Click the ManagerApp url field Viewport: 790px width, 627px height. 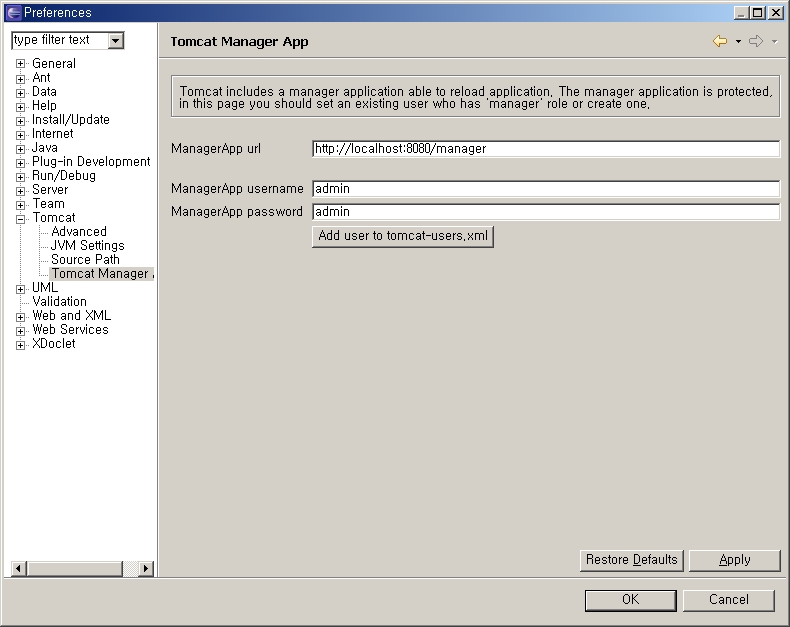(546, 149)
